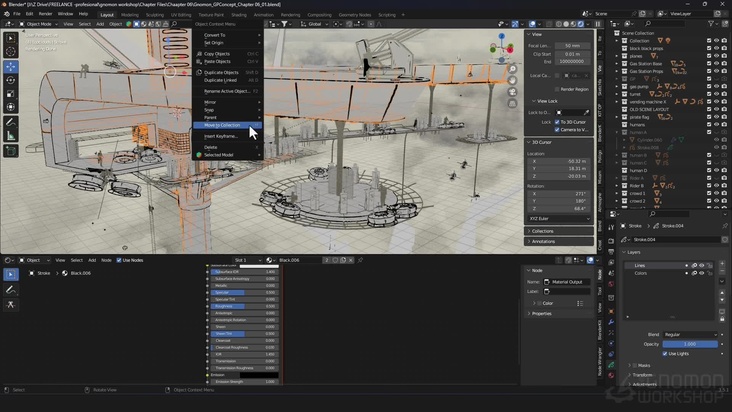Select the Move tool in viewport toolbar
This screenshot has height=412, width=732.
tap(11, 67)
